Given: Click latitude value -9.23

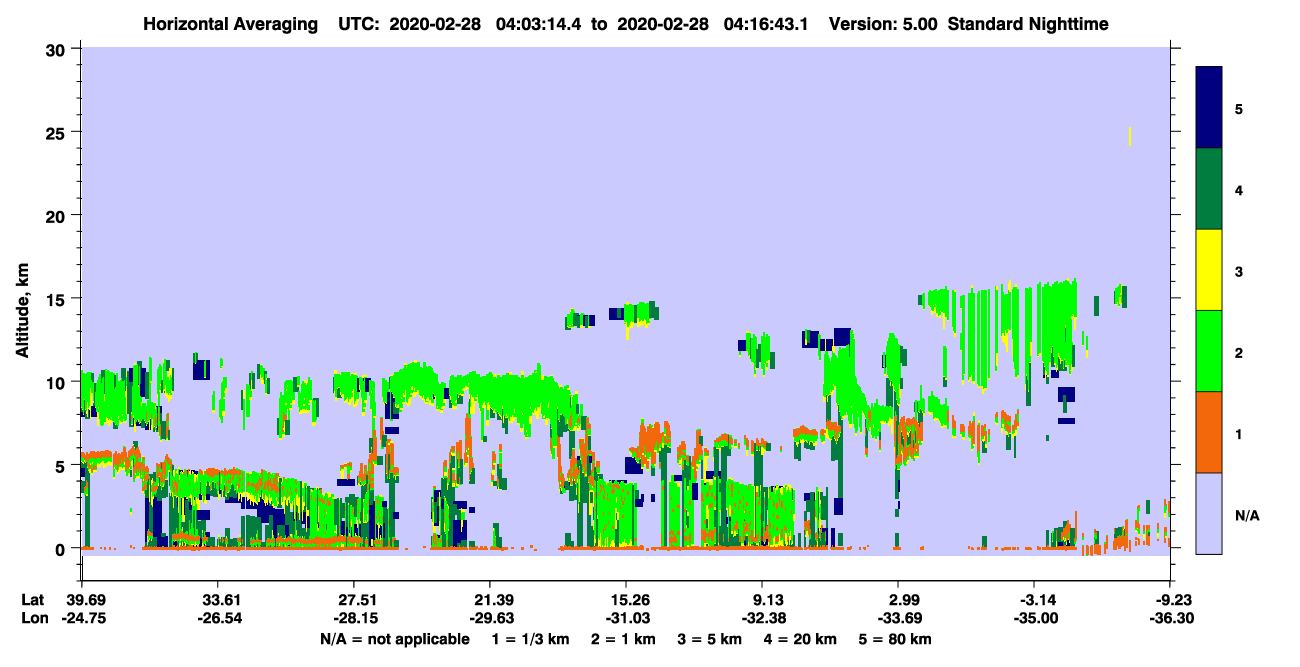Looking at the screenshot, I should [x=1171, y=600].
